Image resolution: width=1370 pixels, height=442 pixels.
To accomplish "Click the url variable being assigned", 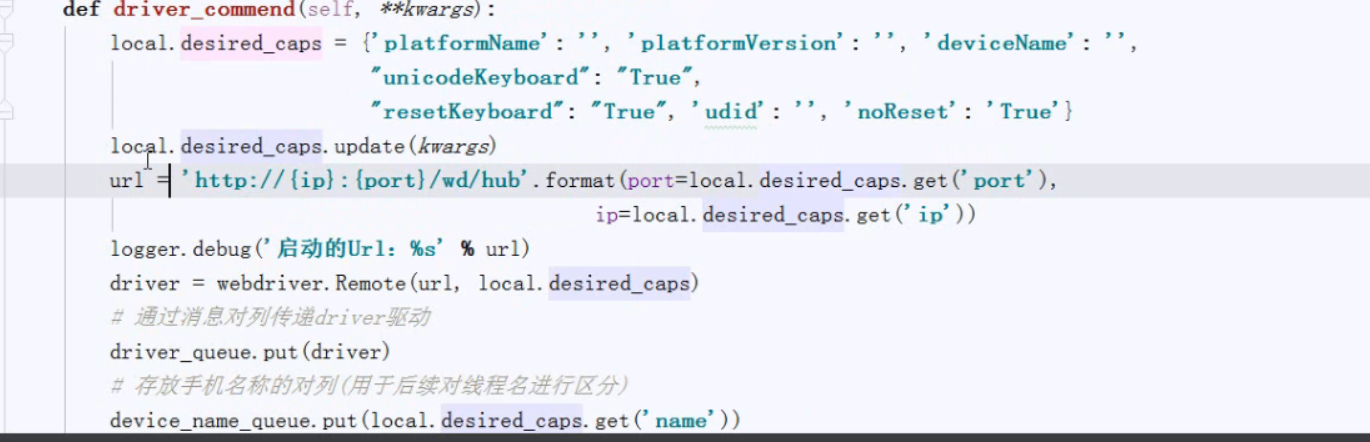I will point(126,182).
